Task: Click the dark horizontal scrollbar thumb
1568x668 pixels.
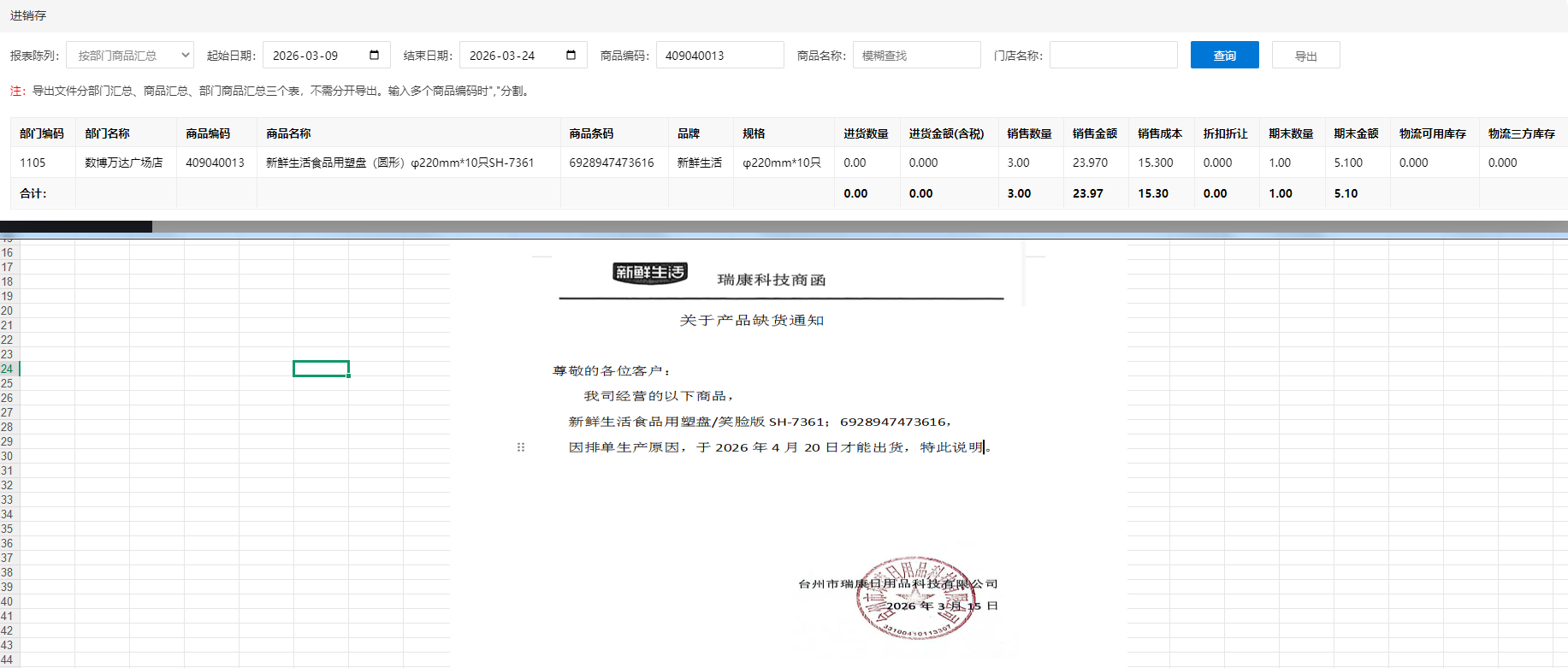Action: pyautogui.click(x=76, y=227)
